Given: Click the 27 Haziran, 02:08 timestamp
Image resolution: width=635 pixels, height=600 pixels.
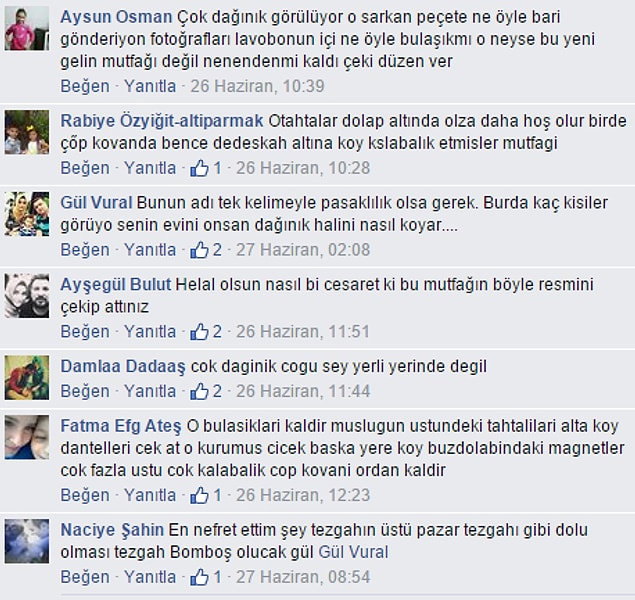Looking at the screenshot, I should pyautogui.click(x=303, y=250).
